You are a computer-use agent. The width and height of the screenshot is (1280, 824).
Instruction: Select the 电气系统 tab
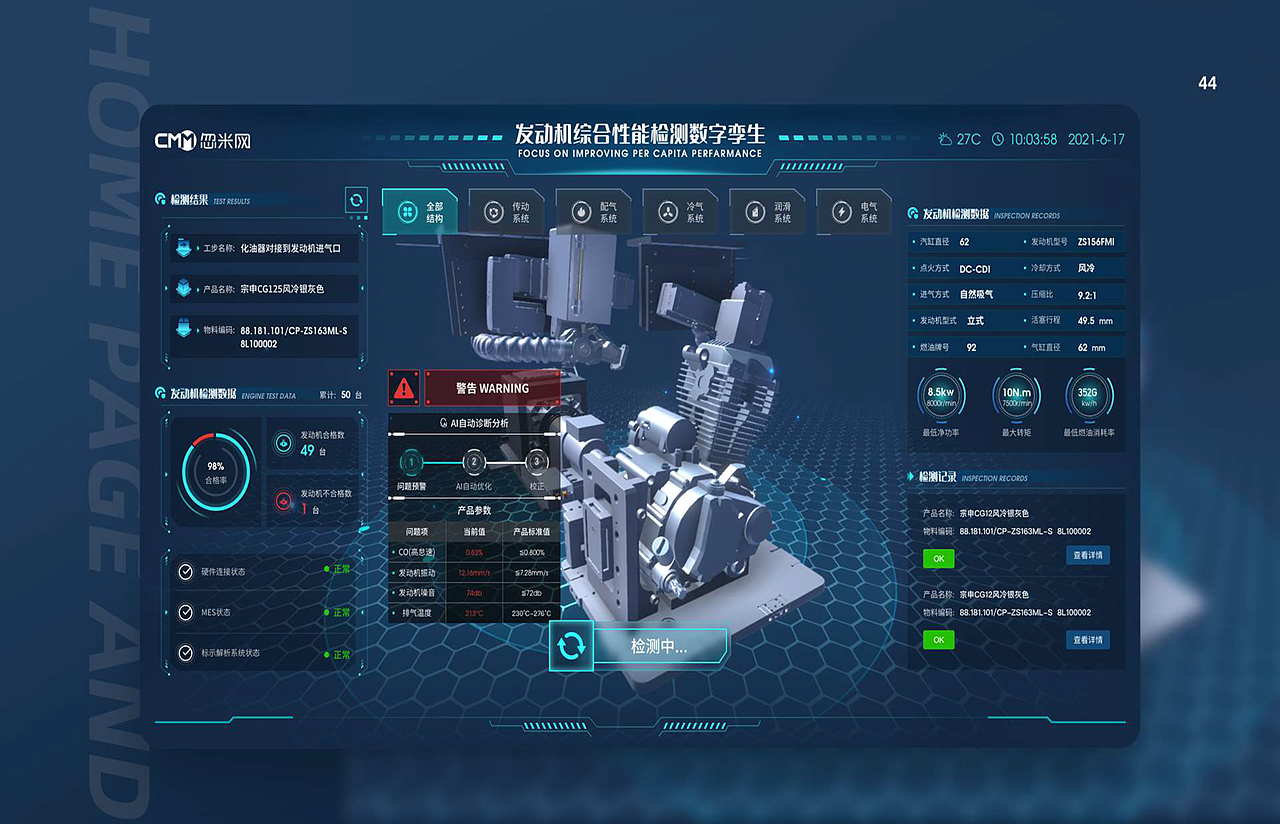[x=855, y=212]
